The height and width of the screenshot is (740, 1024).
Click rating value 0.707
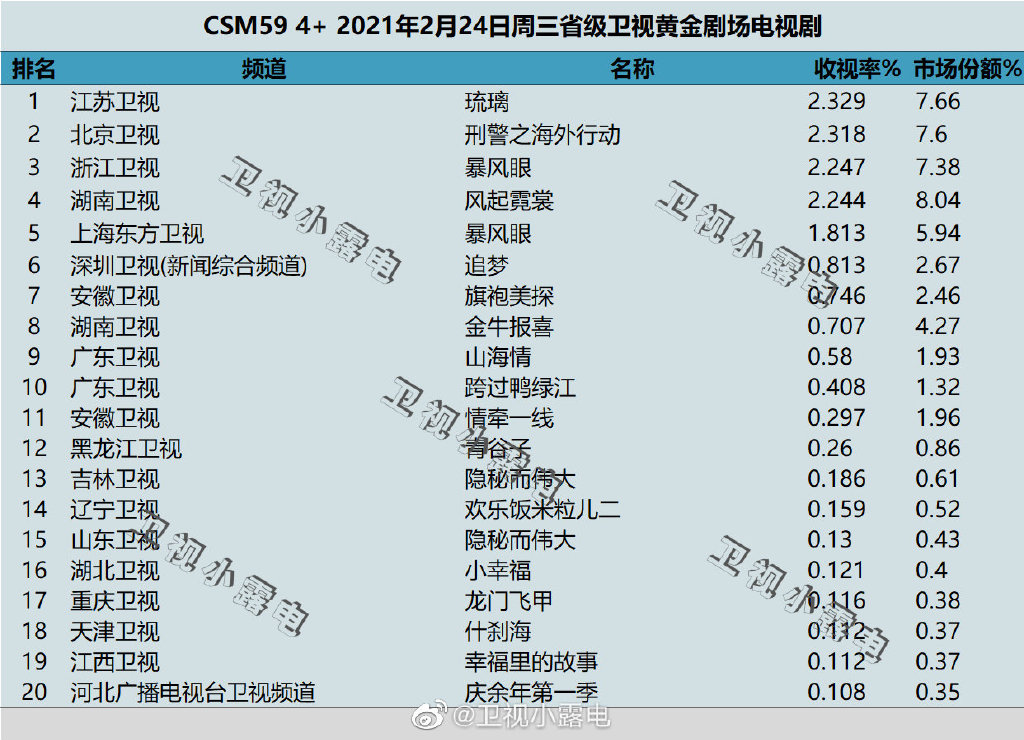point(836,325)
